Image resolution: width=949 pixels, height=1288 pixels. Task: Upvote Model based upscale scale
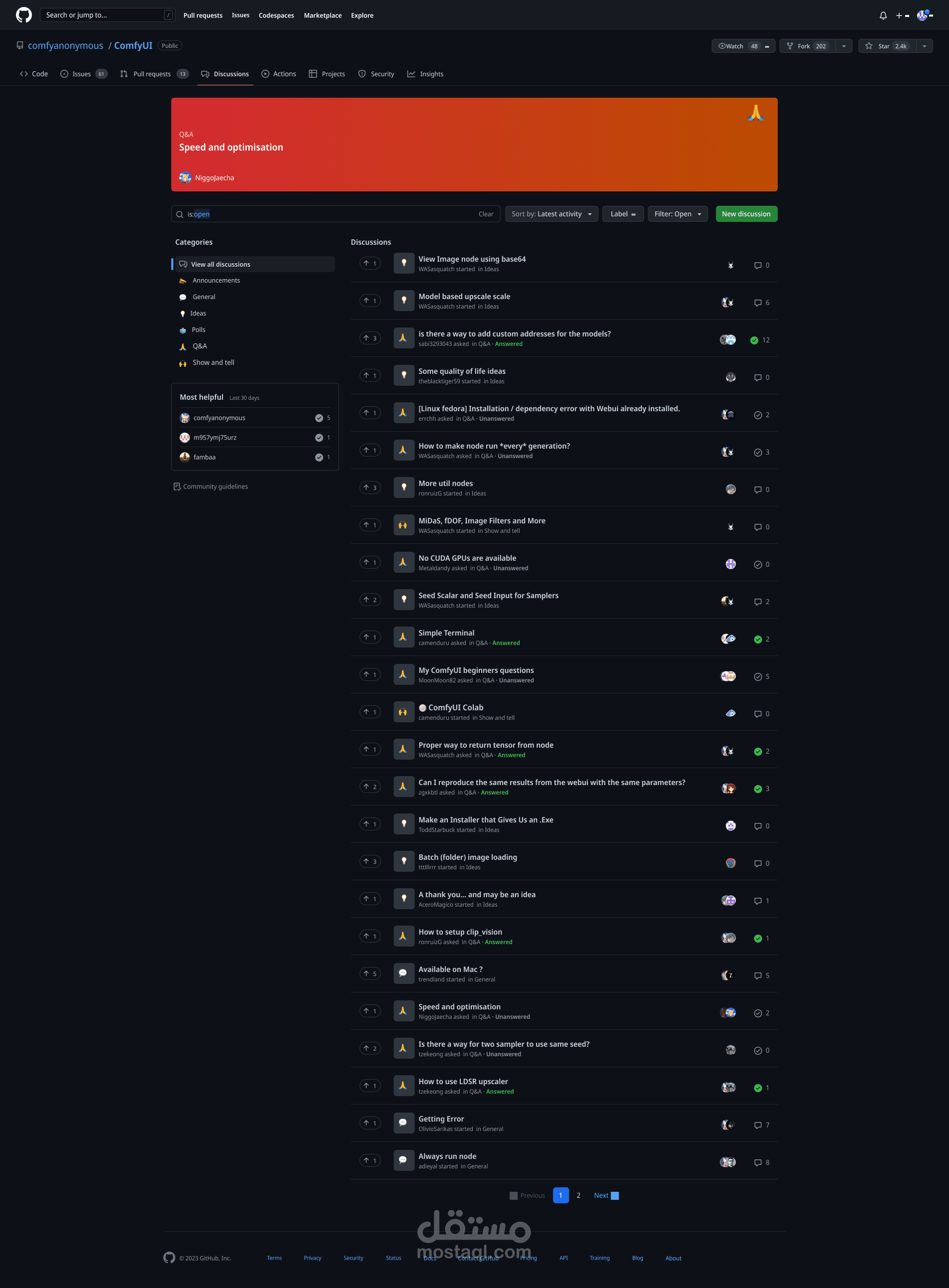[370, 301]
